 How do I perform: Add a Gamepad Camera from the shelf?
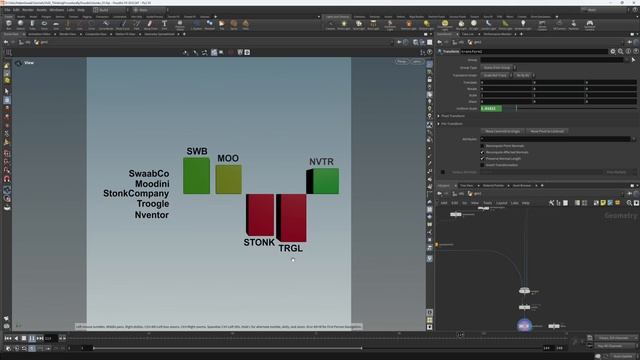[590, 25]
